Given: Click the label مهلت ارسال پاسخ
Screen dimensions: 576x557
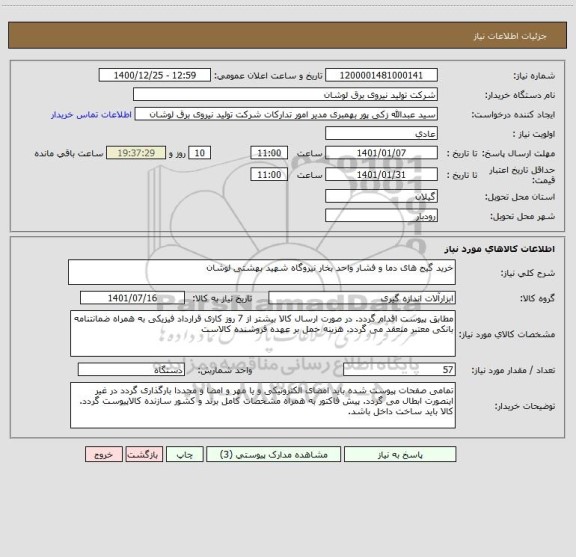Looking at the screenshot, I should [518, 154].
